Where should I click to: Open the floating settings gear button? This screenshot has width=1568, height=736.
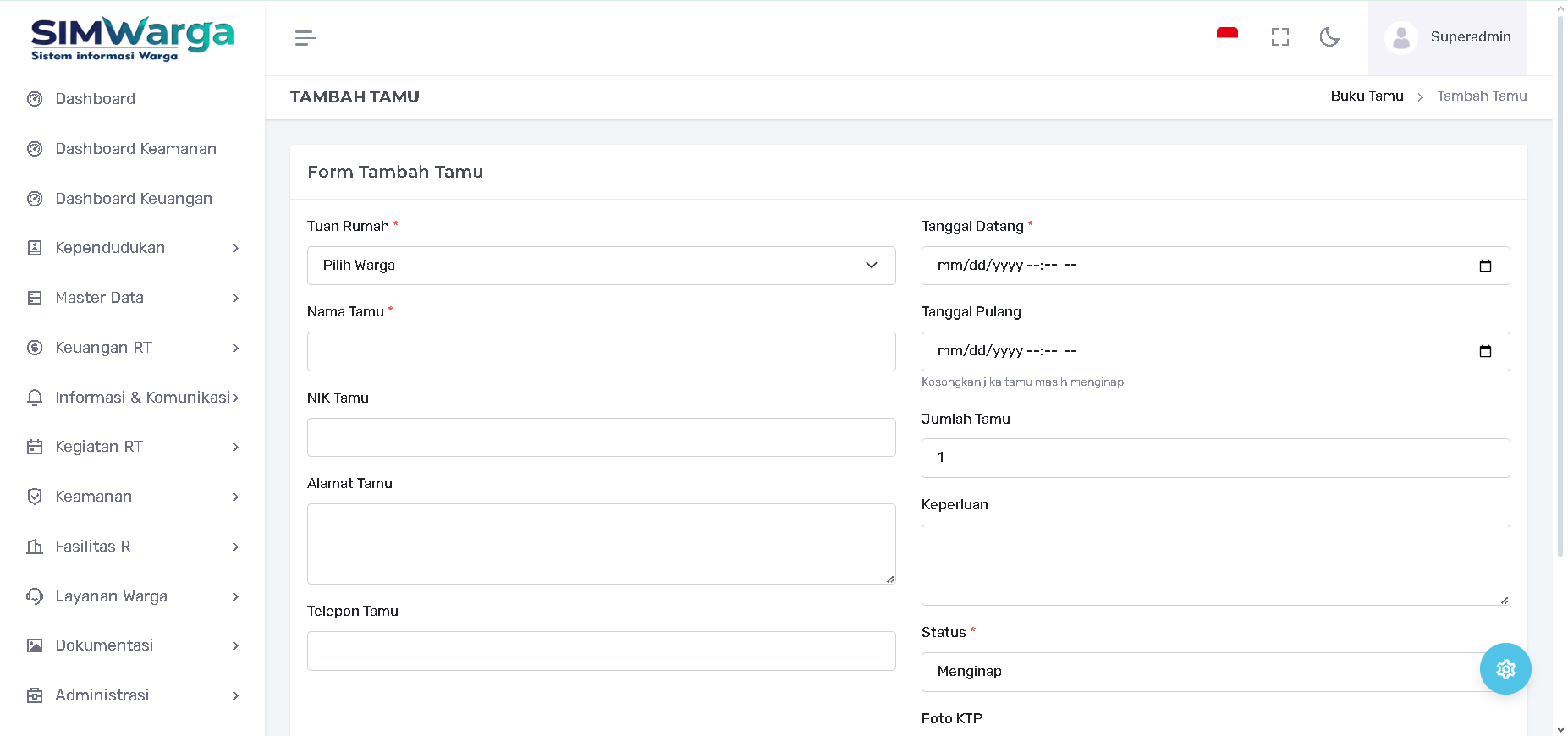[x=1505, y=669]
